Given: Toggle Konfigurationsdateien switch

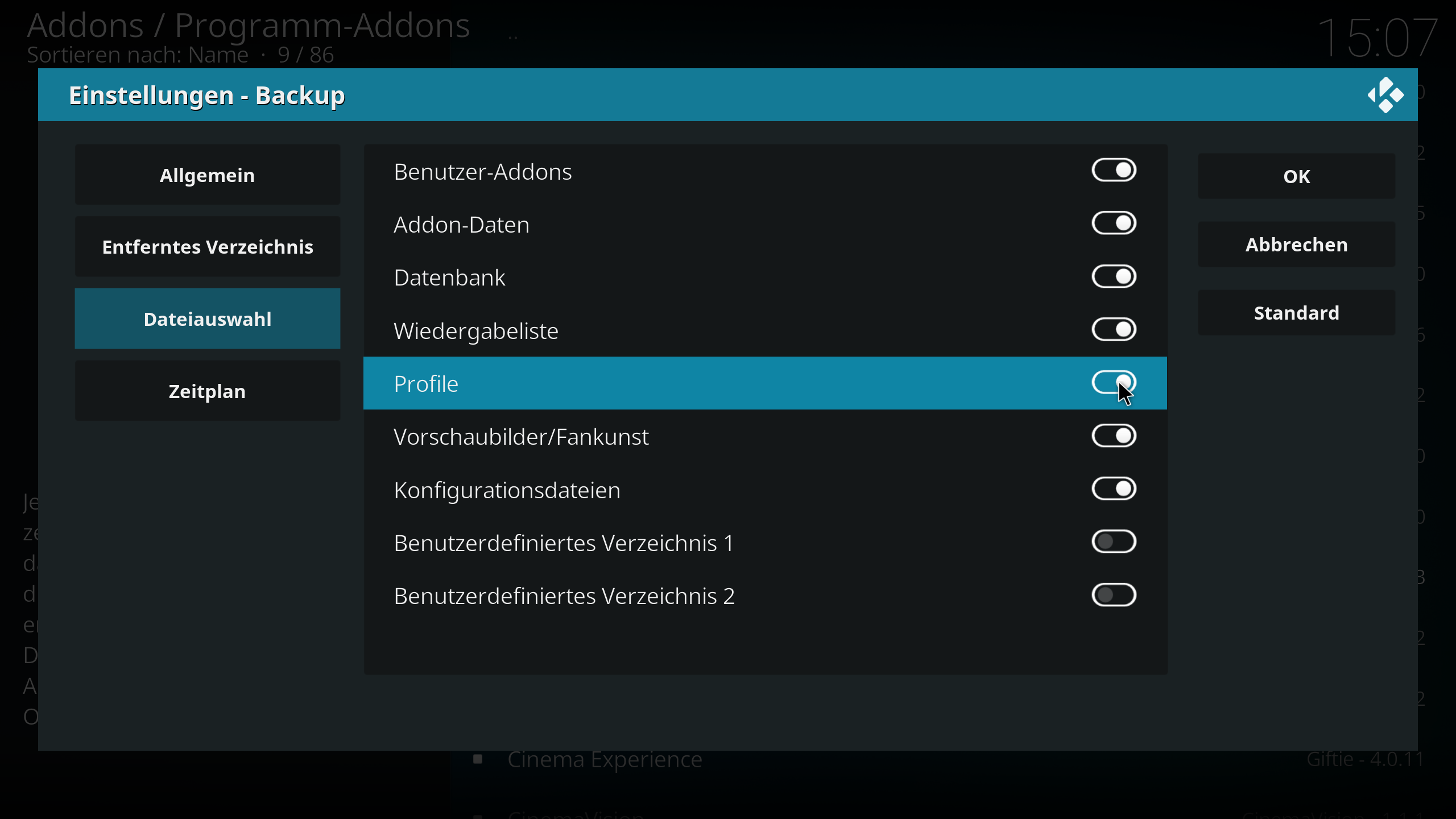Looking at the screenshot, I should click(1114, 489).
